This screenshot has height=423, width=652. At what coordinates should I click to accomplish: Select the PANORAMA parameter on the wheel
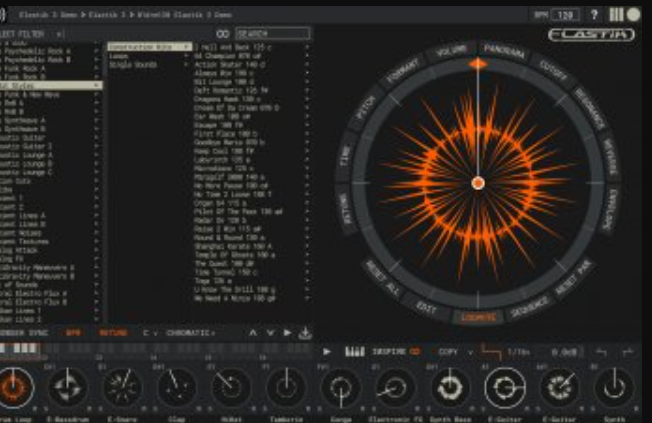tap(504, 52)
